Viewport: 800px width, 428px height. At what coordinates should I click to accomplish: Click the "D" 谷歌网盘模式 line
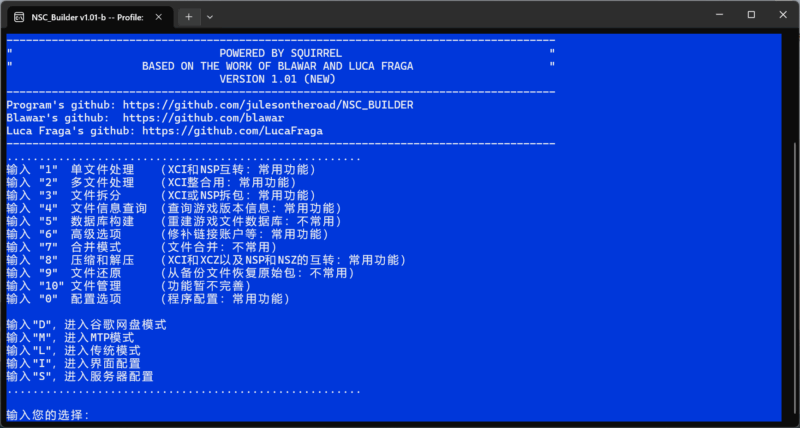[x=87, y=325]
